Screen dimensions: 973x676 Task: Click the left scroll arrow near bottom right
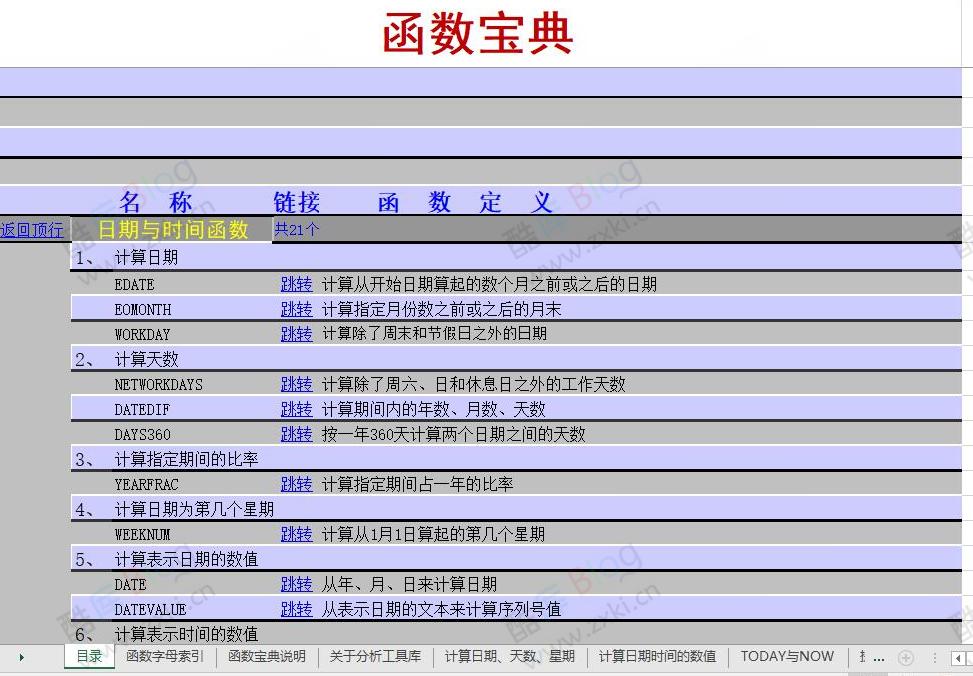pyautogui.click(x=957, y=658)
